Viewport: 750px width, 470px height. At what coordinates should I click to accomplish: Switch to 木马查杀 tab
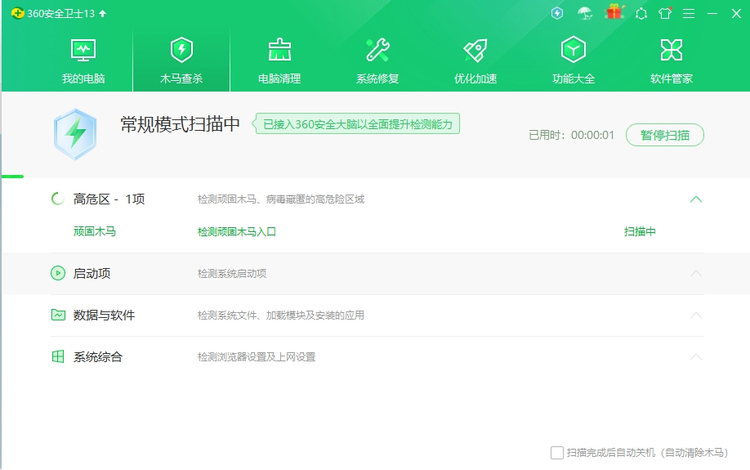pyautogui.click(x=181, y=61)
